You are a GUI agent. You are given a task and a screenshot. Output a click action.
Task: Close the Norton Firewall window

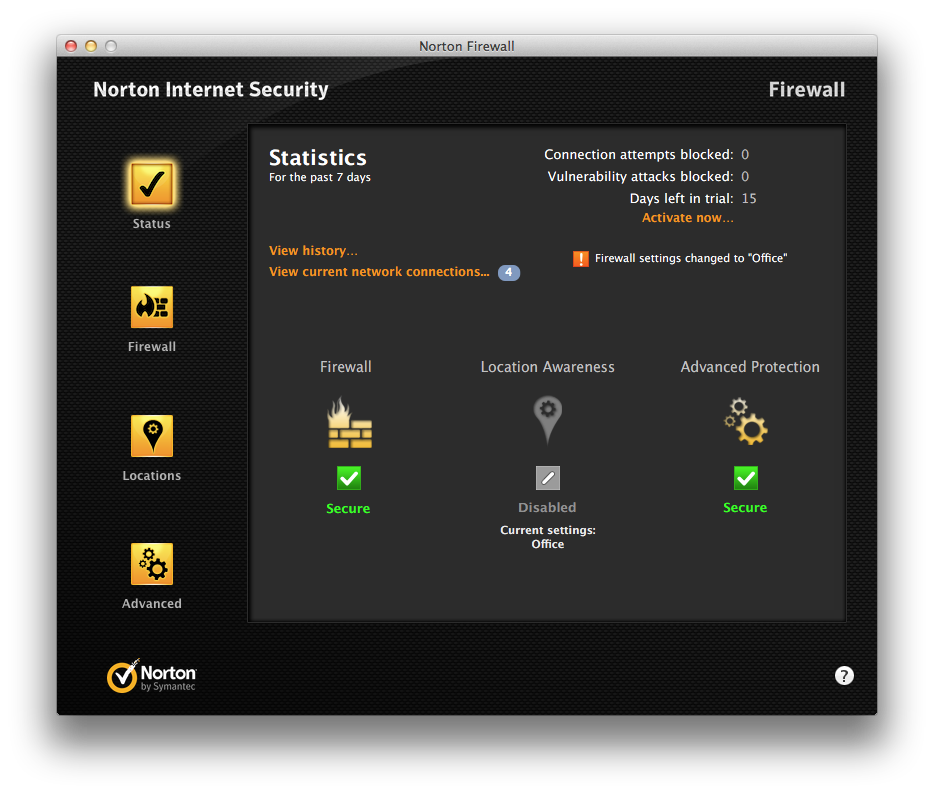(x=71, y=46)
